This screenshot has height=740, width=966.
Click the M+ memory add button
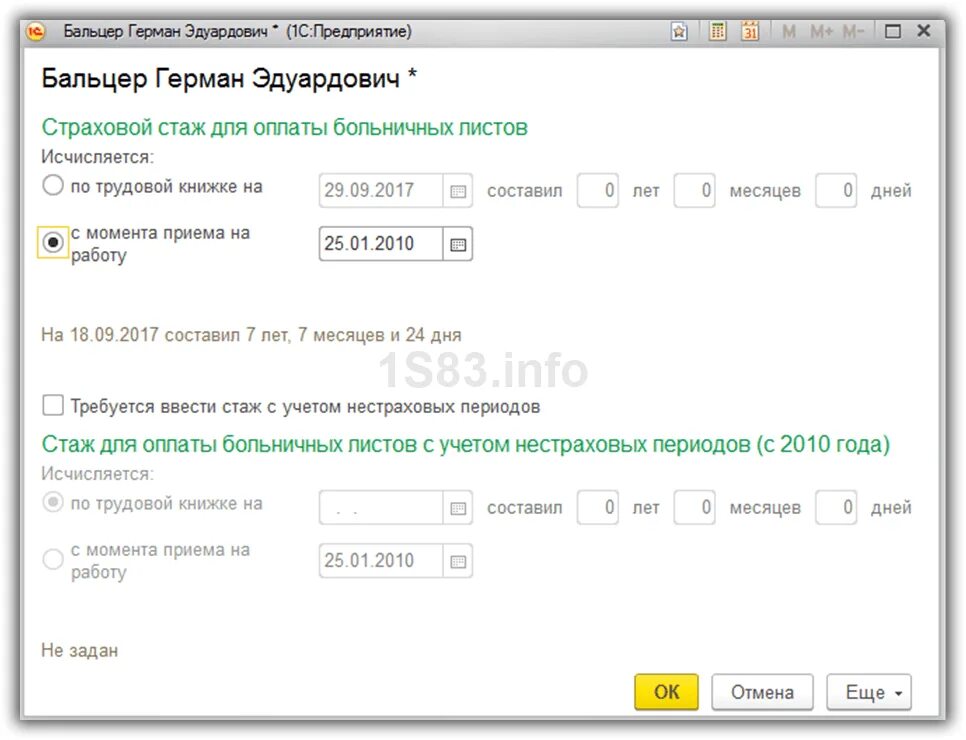[821, 31]
